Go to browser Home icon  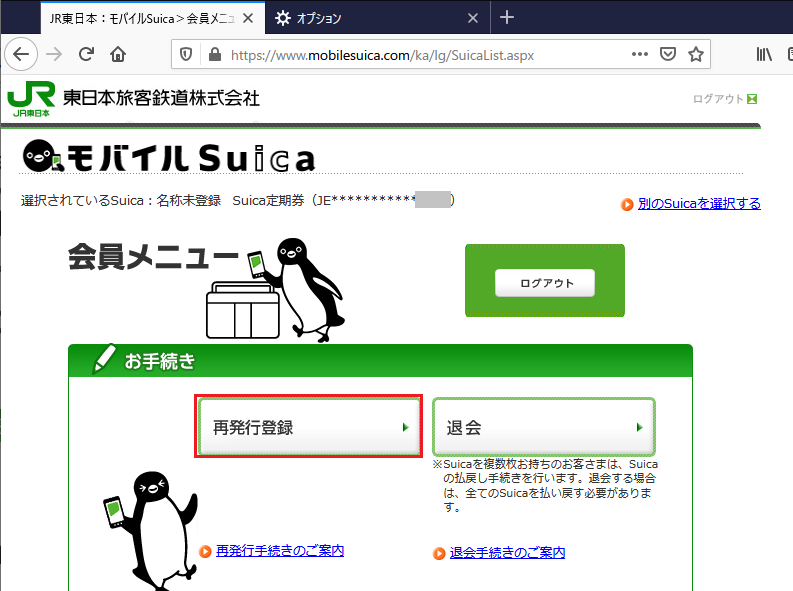tap(118, 54)
